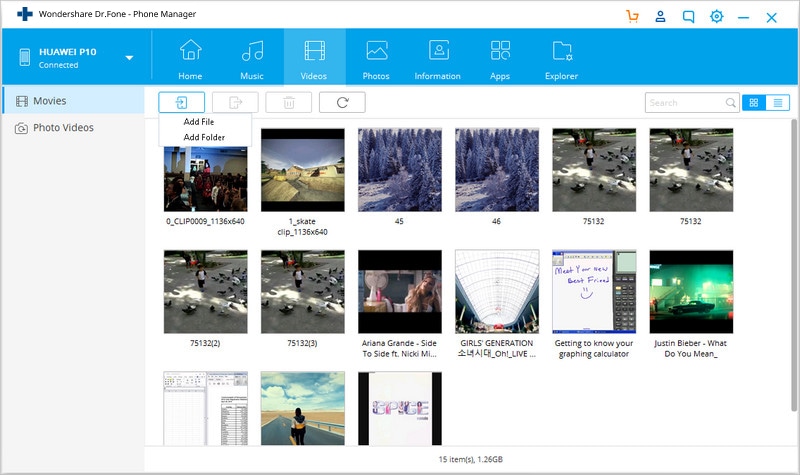Screen dimensions: 800x475
Task: Switch to the Videos tab
Action: pos(314,57)
